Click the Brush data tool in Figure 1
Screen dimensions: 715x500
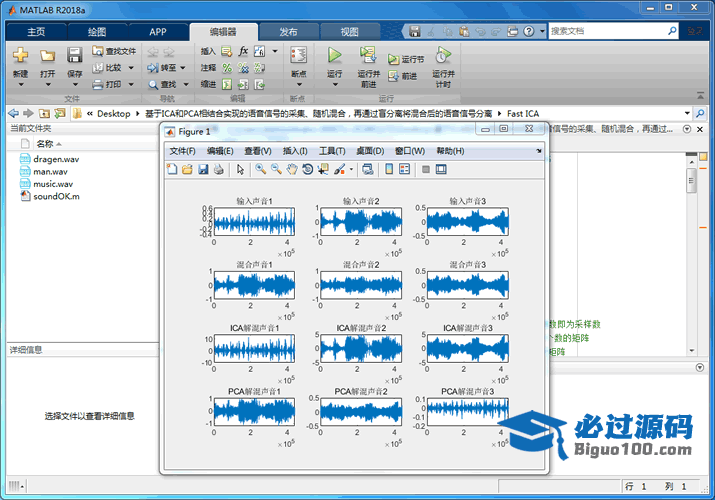(x=339, y=170)
